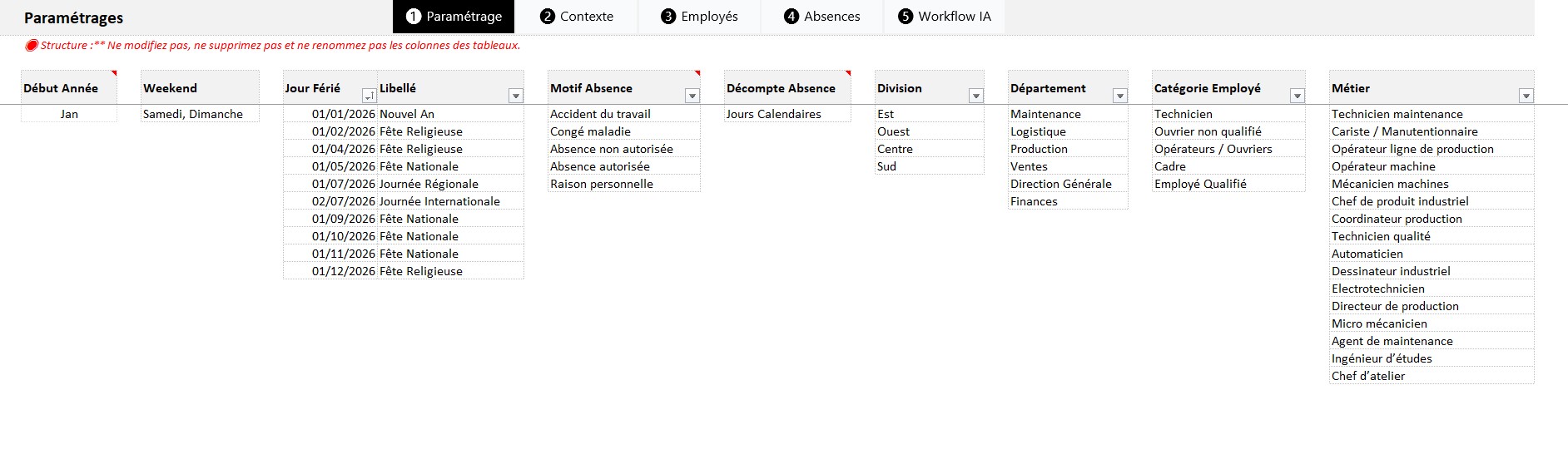Select the Technicien category cell
The image size is (1568, 469).
[x=1228, y=114]
